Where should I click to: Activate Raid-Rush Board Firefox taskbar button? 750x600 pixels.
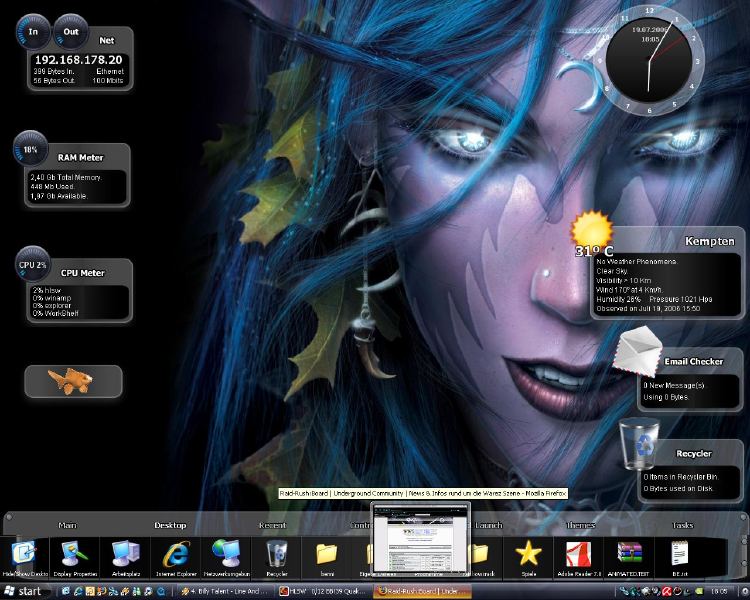pos(421,591)
